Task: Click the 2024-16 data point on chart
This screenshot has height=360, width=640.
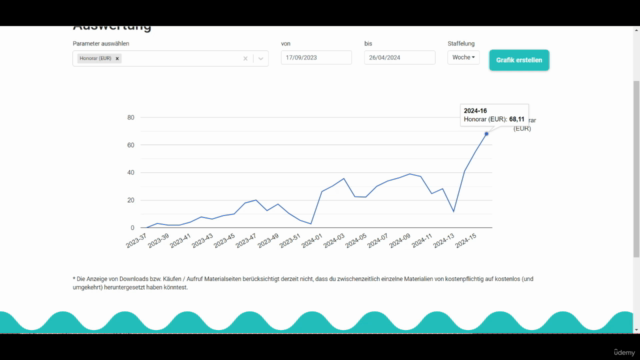Action: (x=486, y=134)
